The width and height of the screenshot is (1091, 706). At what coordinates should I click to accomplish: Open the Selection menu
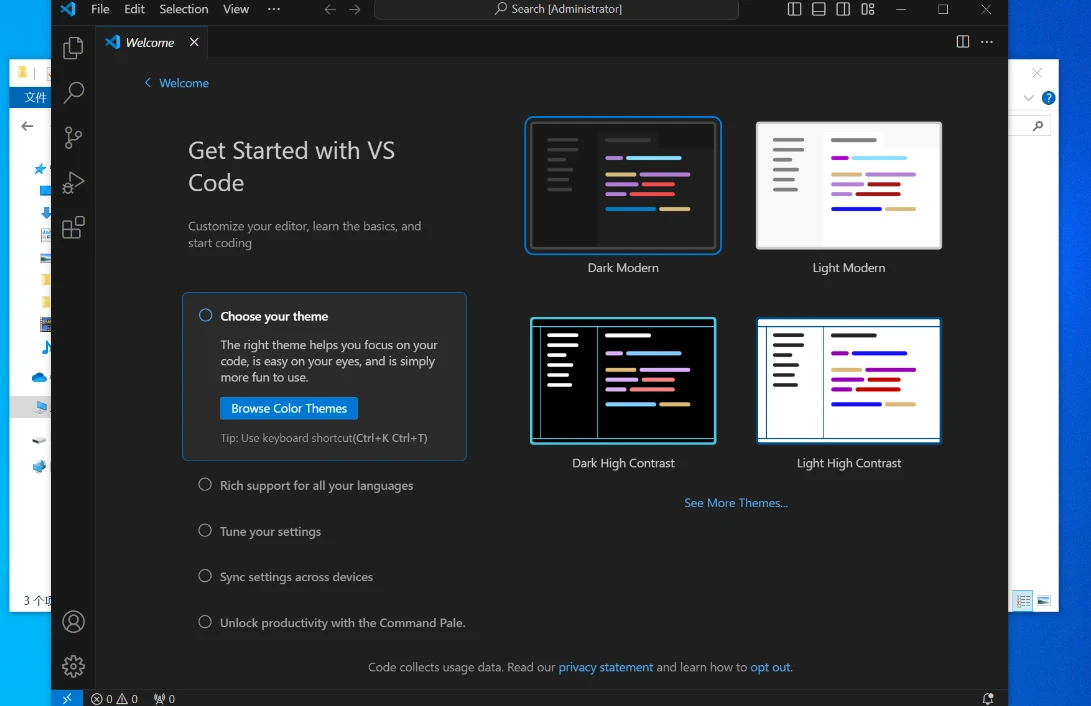tap(184, 9)
